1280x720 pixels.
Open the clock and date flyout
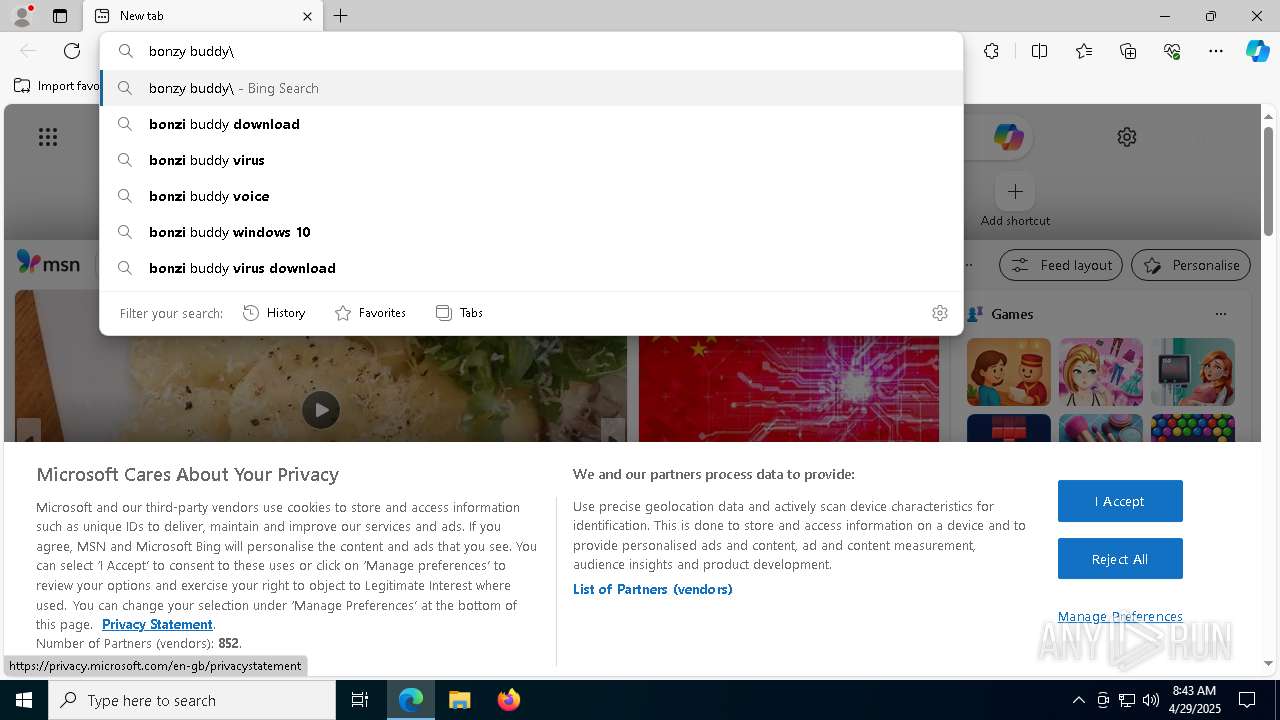pos(1193,700)
